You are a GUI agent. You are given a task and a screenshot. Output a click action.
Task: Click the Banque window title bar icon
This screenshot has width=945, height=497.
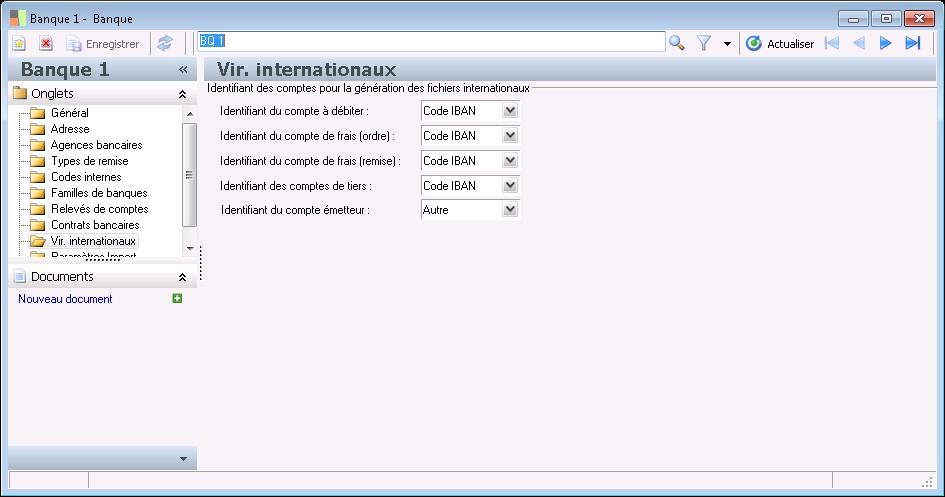point(18,18)
